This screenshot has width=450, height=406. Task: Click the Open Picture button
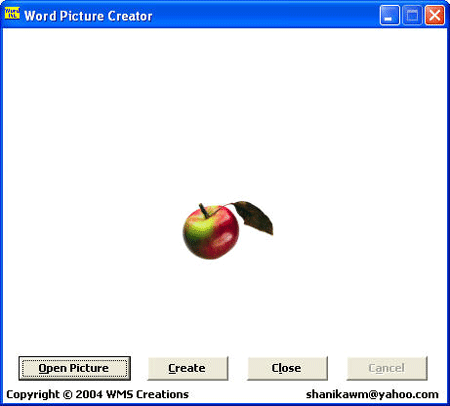pyautogui.click(x=74, y=368)
